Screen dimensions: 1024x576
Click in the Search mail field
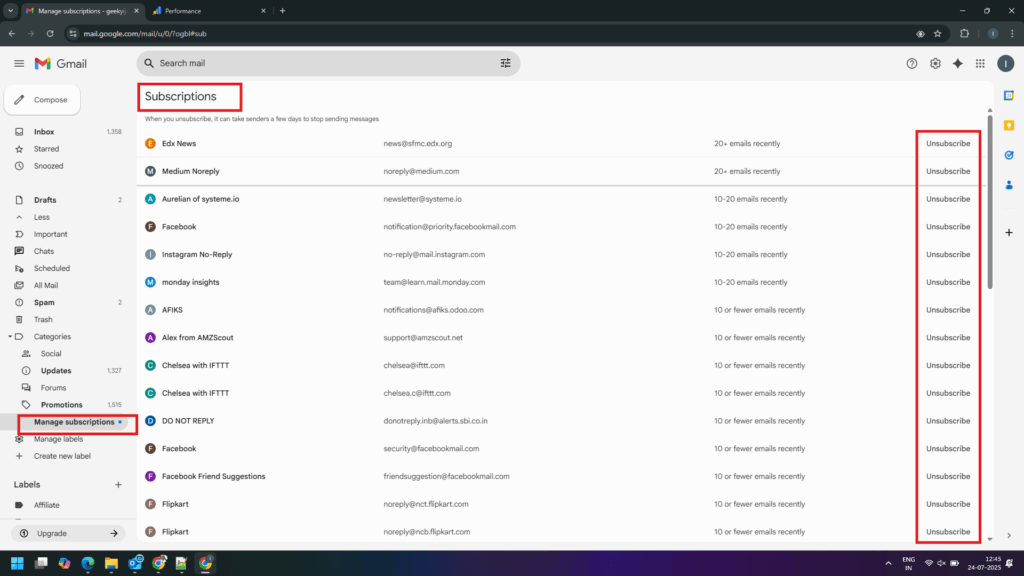pyautogui.click(x=320, y=63)
